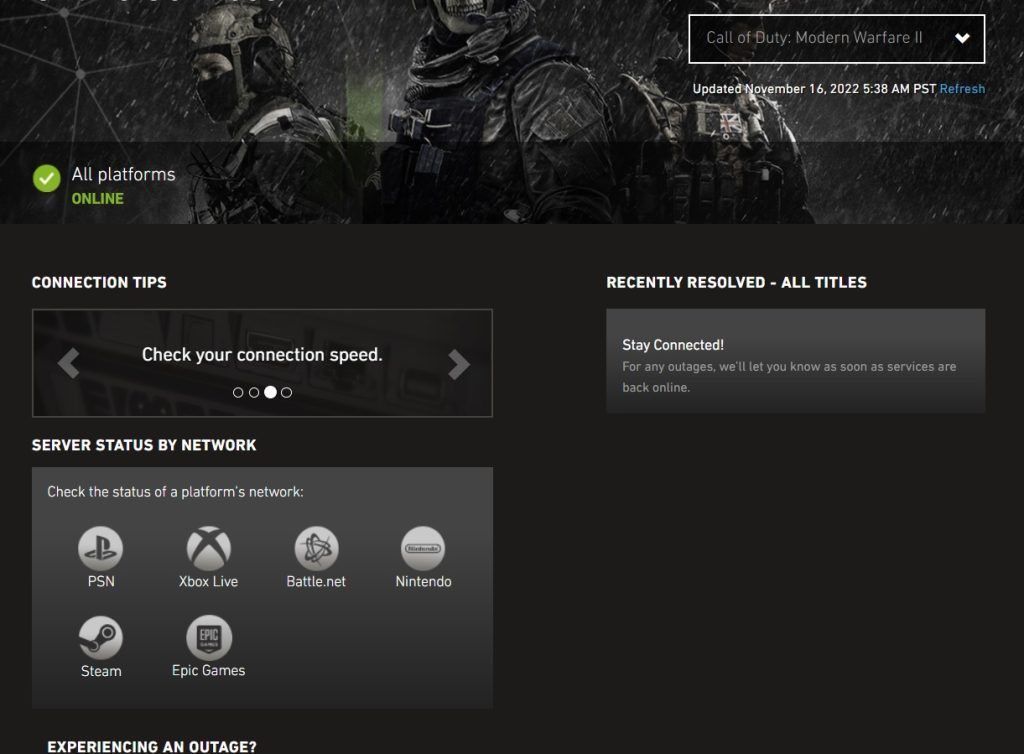Click the 'Stay Connected!' heading
This screenshot has width=1024, height=754.
pos(673,345)
